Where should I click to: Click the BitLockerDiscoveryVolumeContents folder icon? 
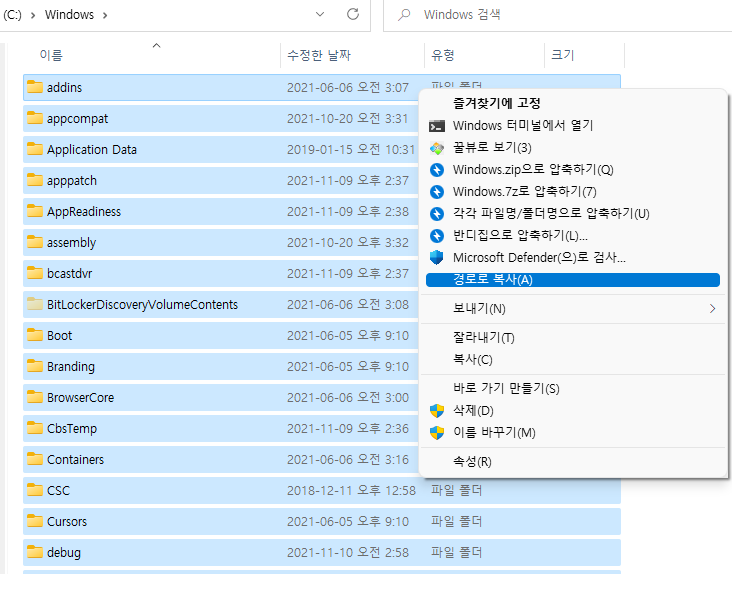pyautogui.click(x=35, y=304)
